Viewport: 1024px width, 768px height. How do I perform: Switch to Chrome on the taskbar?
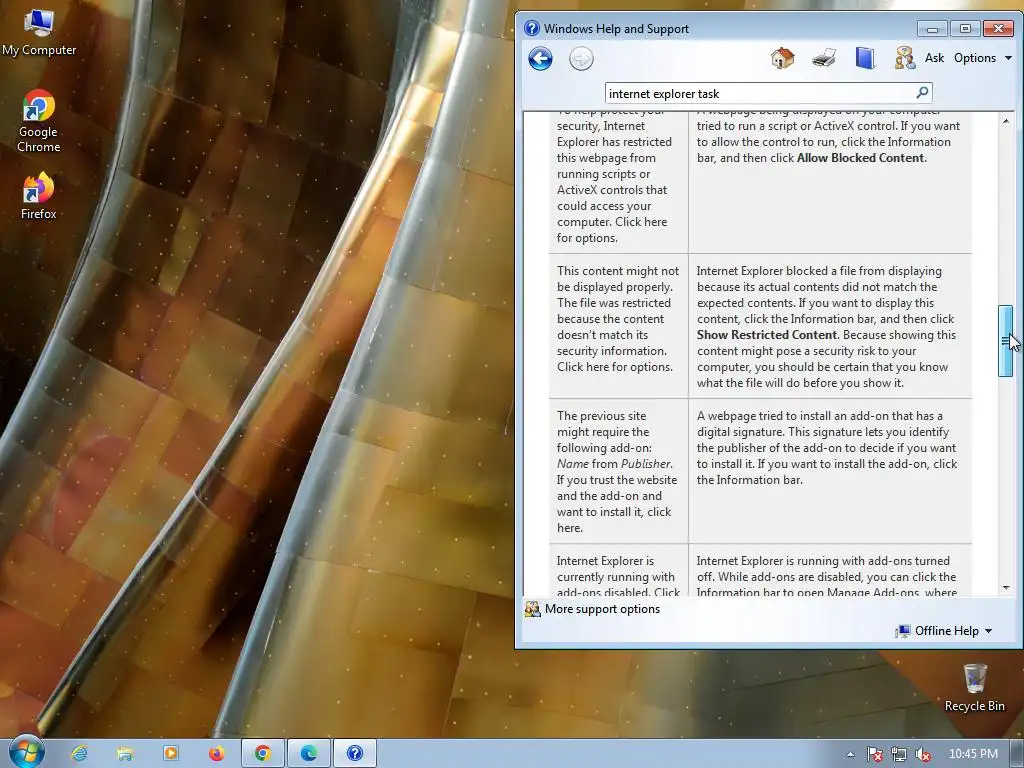coord(263,754)
